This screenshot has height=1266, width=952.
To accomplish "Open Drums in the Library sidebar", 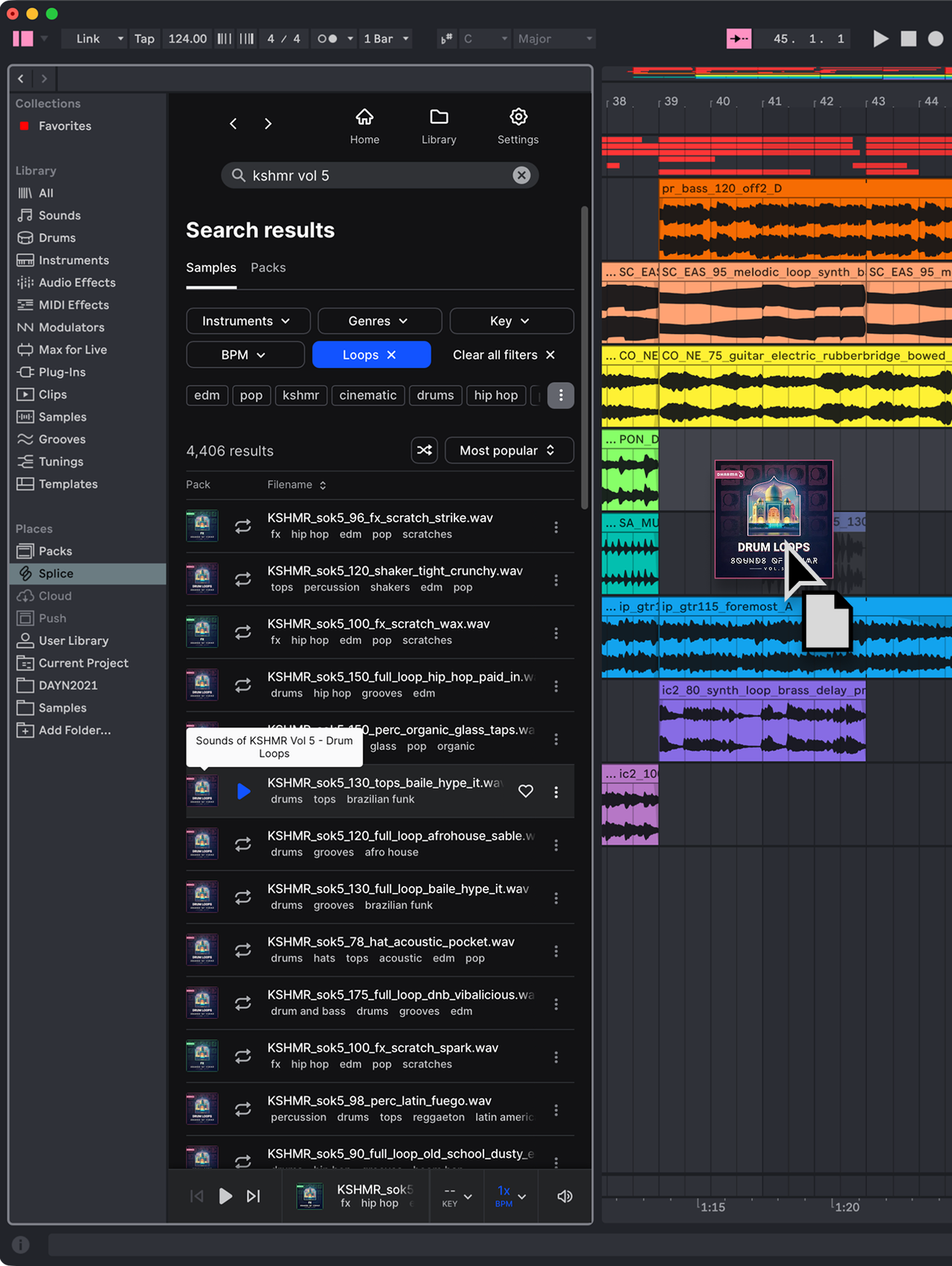I will pos(57,237).
